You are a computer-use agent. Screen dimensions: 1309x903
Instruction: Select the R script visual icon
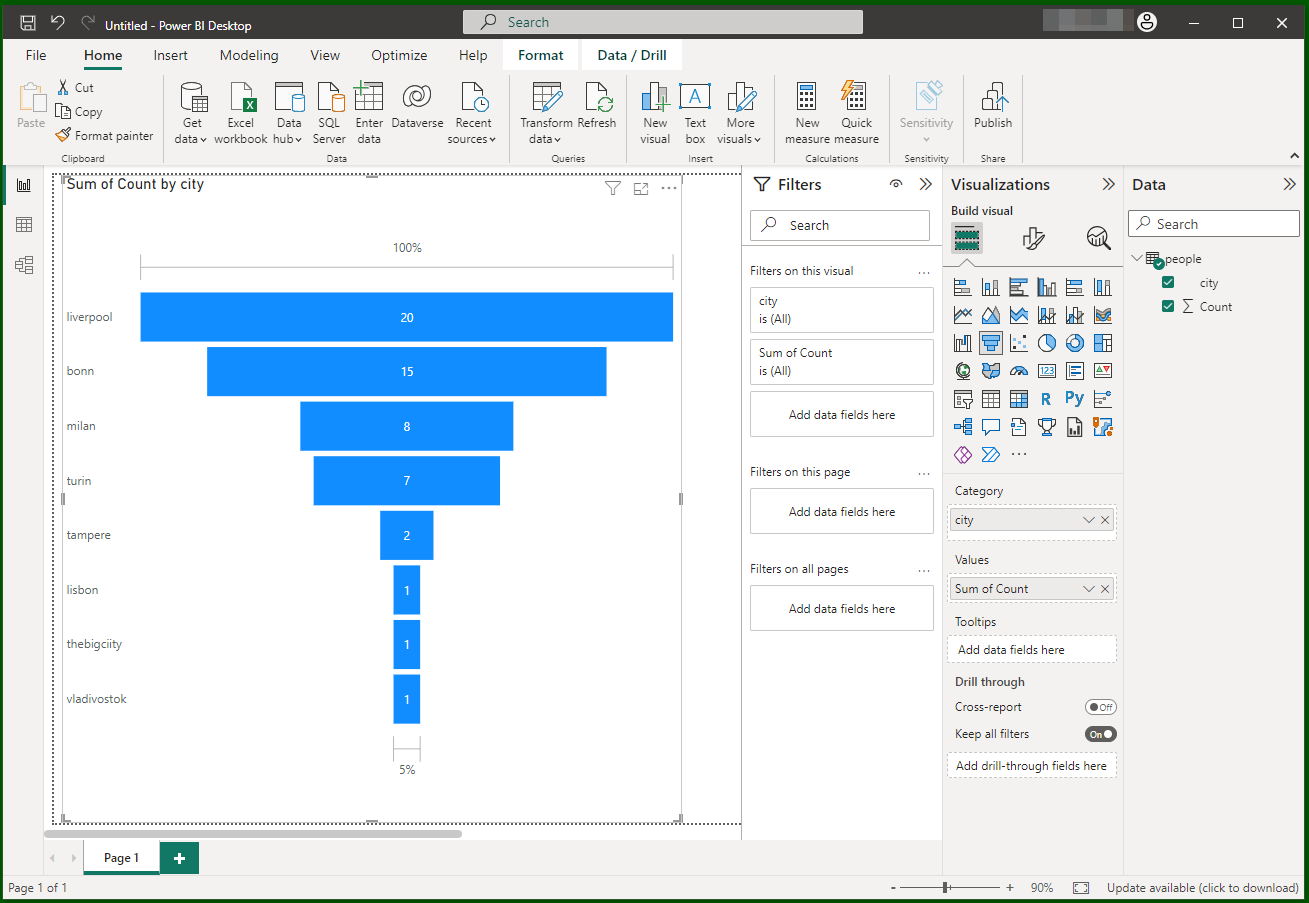[x=1047, y=399]
